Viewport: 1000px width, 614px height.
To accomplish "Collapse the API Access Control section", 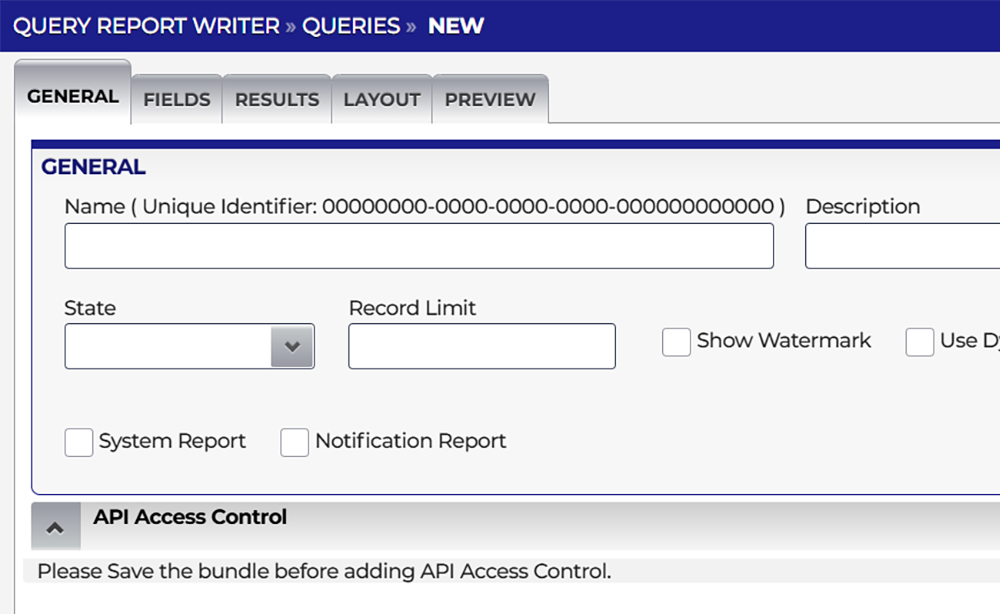I will click(55, 527).
